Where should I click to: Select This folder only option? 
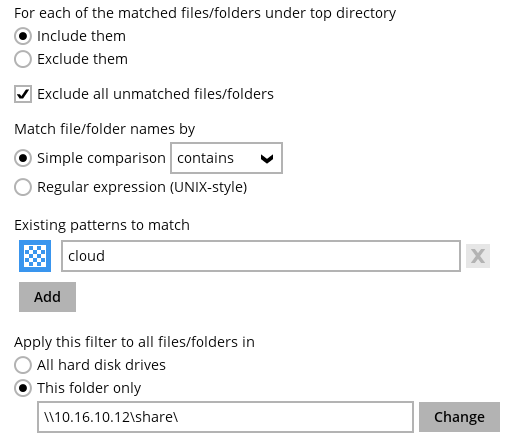[x=23, y=388]
